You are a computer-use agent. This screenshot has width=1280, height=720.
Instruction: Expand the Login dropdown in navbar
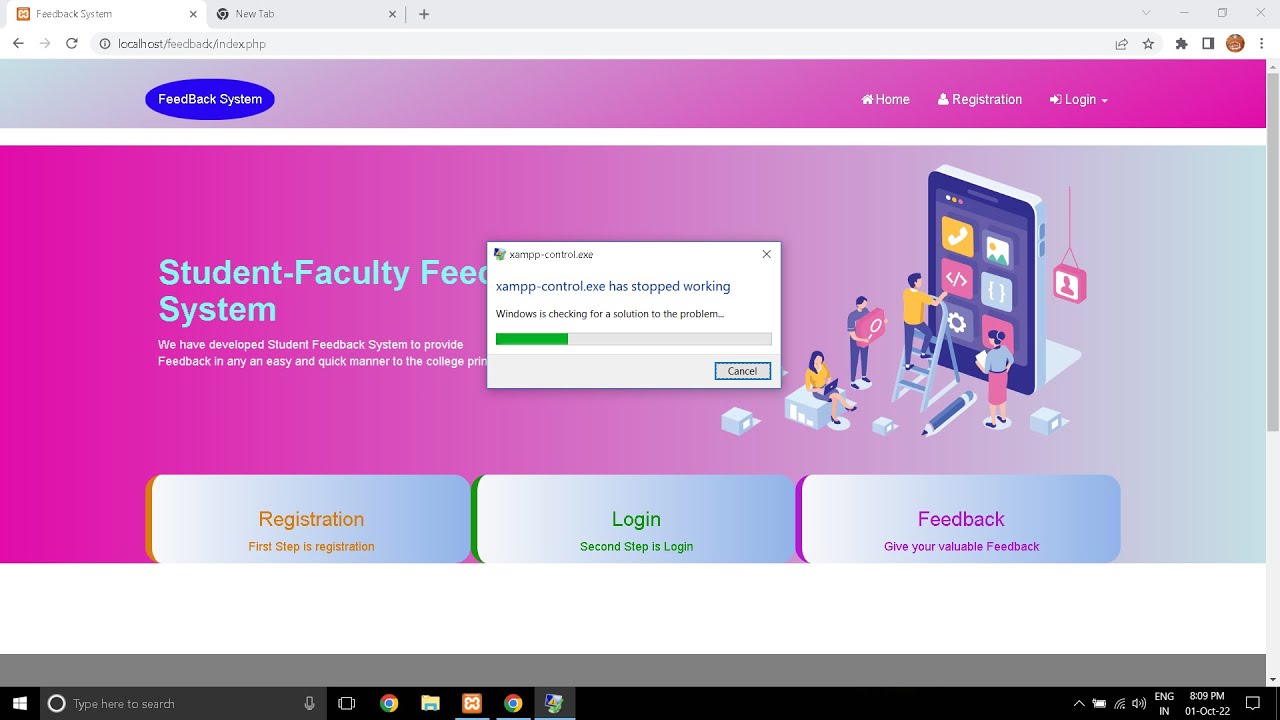coord(1079,100)
